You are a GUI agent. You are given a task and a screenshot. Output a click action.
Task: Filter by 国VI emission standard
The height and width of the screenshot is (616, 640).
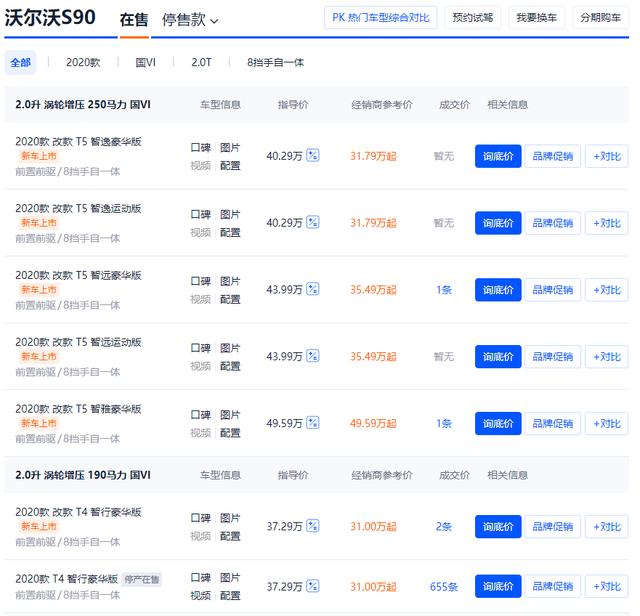click(x=145, y=62)
